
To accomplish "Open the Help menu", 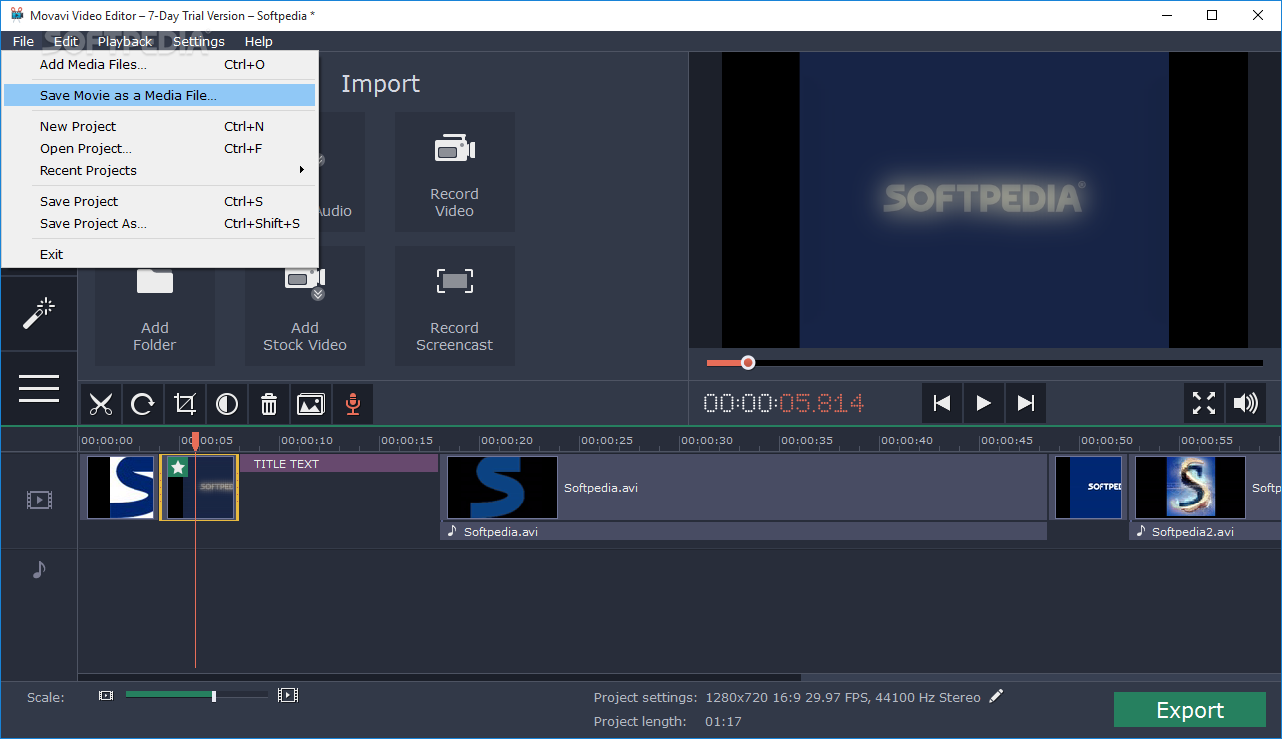I will (x=258, y=41).
